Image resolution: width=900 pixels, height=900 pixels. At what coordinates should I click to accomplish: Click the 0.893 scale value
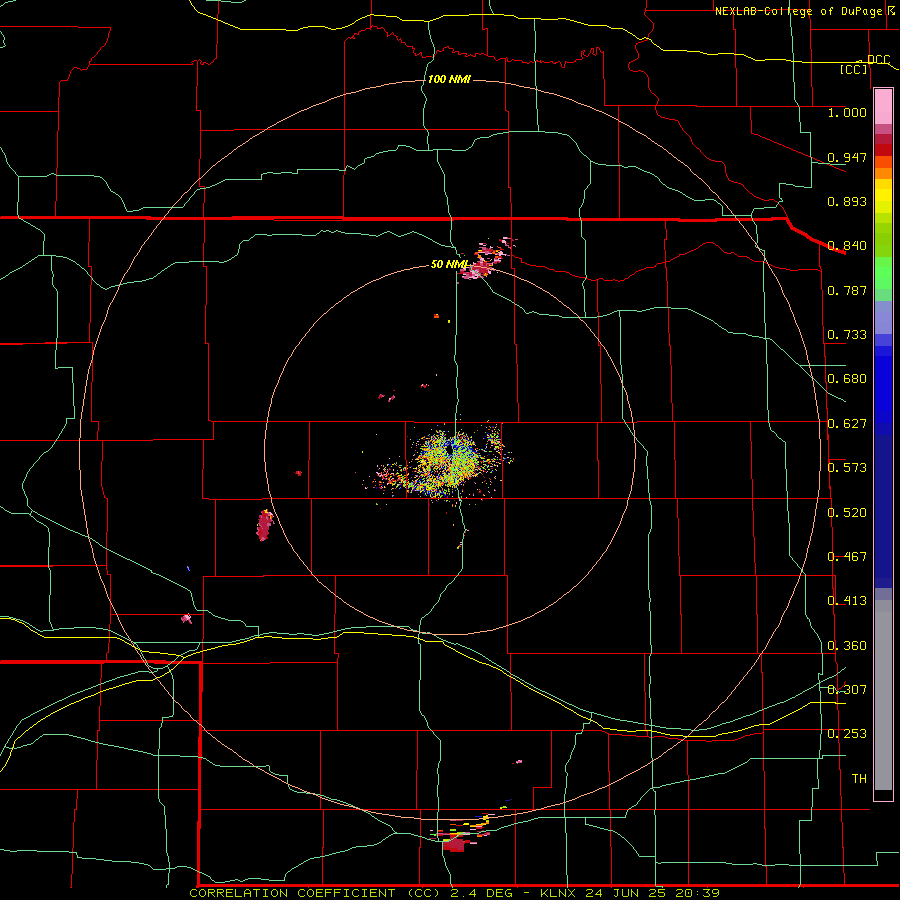tap(847, 201)
